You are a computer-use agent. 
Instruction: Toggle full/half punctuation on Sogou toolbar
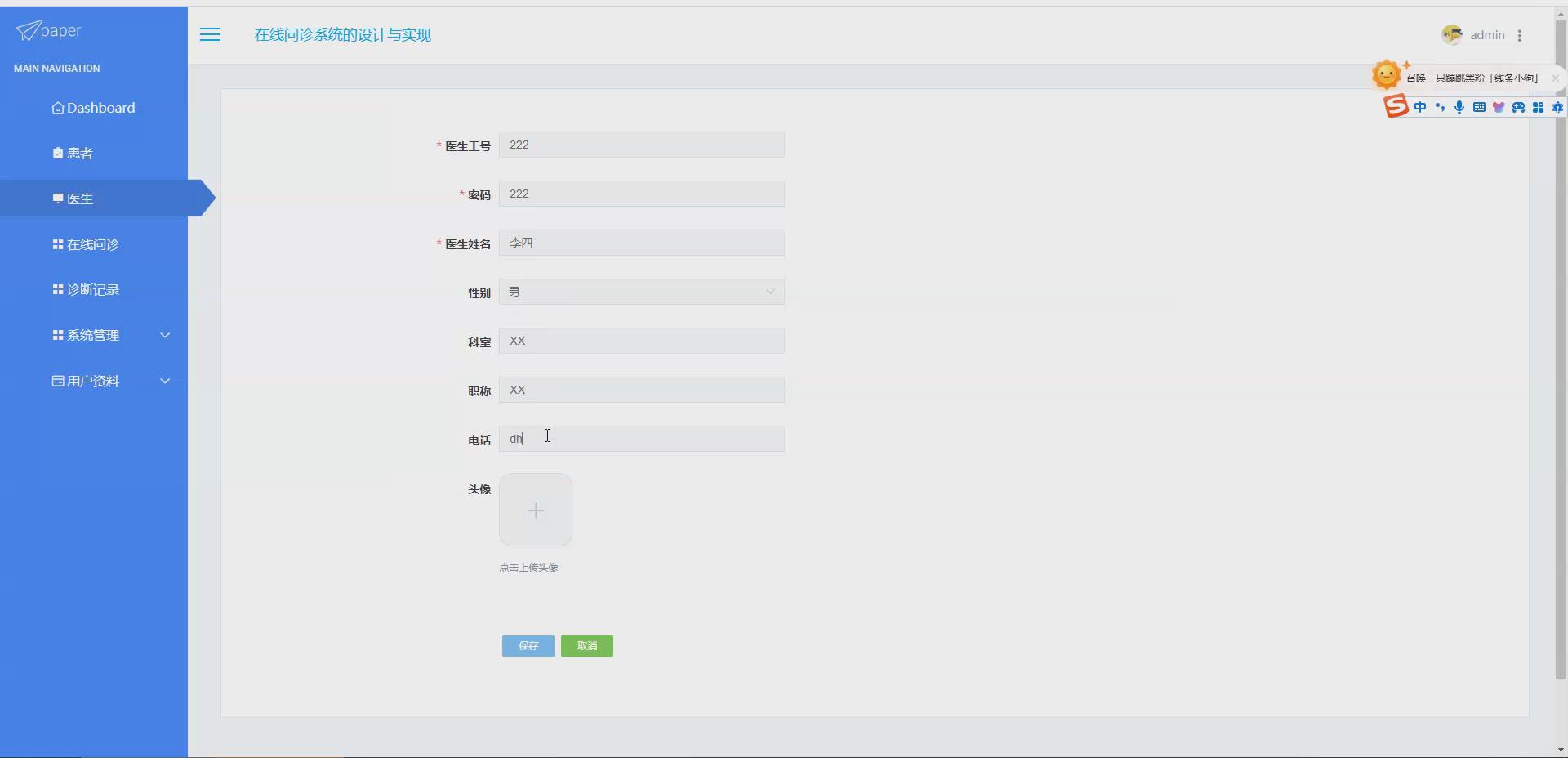(x=1441, y=107)
